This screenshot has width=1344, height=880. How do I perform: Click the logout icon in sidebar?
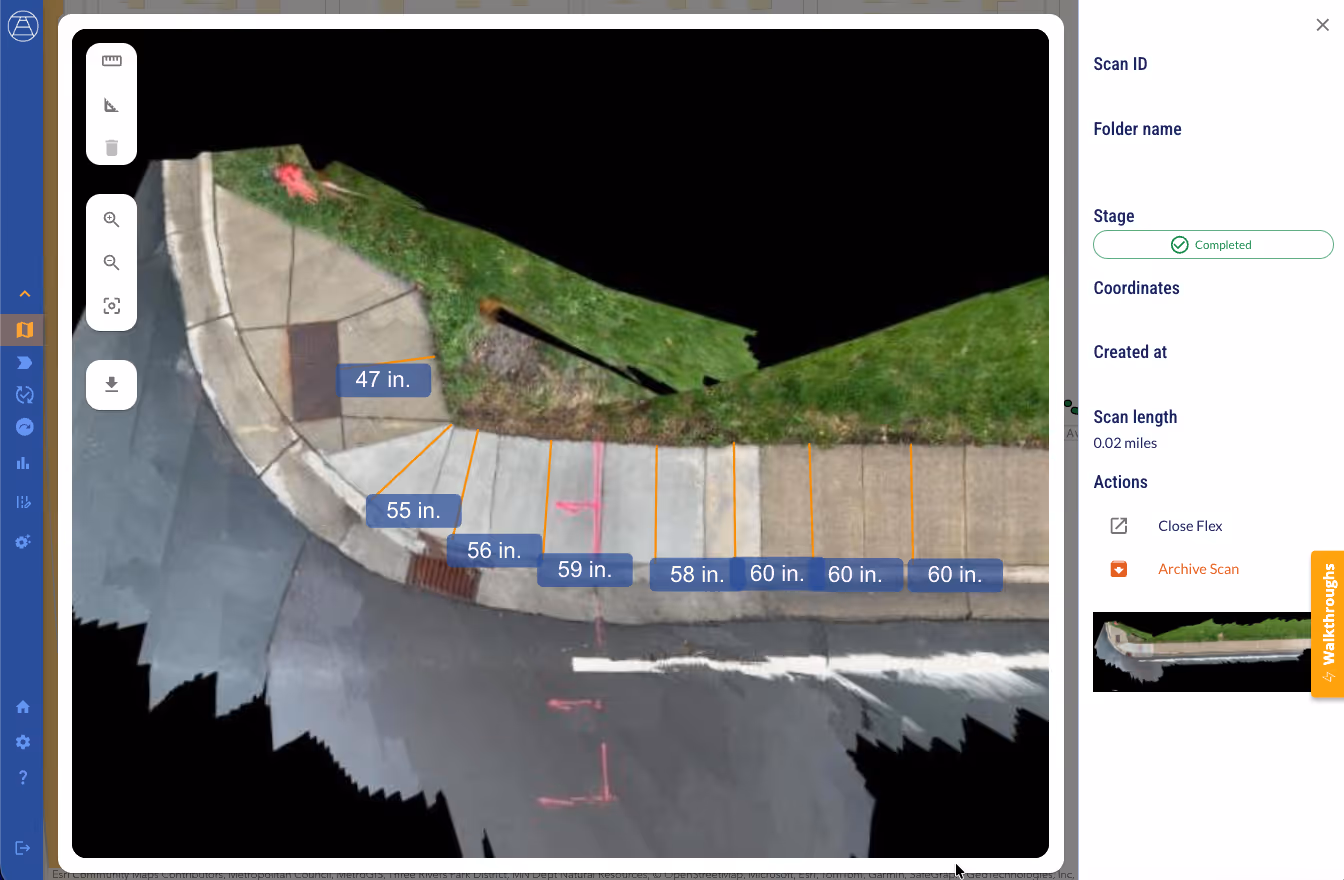pyautogui.click(x=23, y=848)
